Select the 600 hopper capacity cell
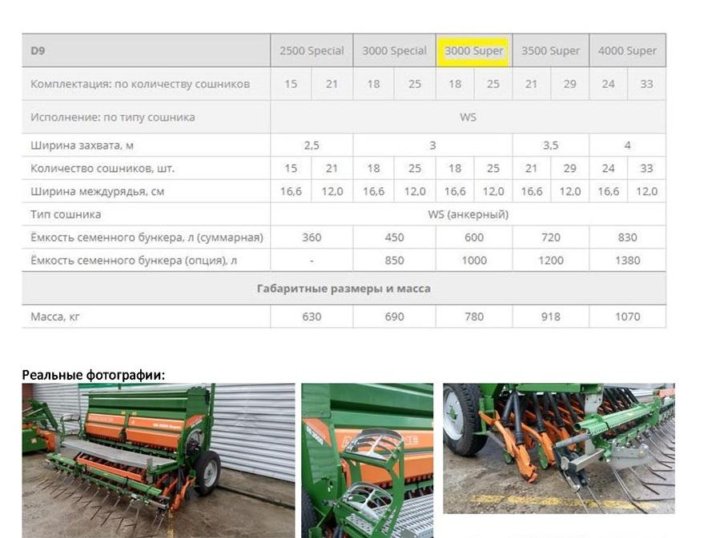This screenshot has height=538, width=720. click(x=474, y=238)
